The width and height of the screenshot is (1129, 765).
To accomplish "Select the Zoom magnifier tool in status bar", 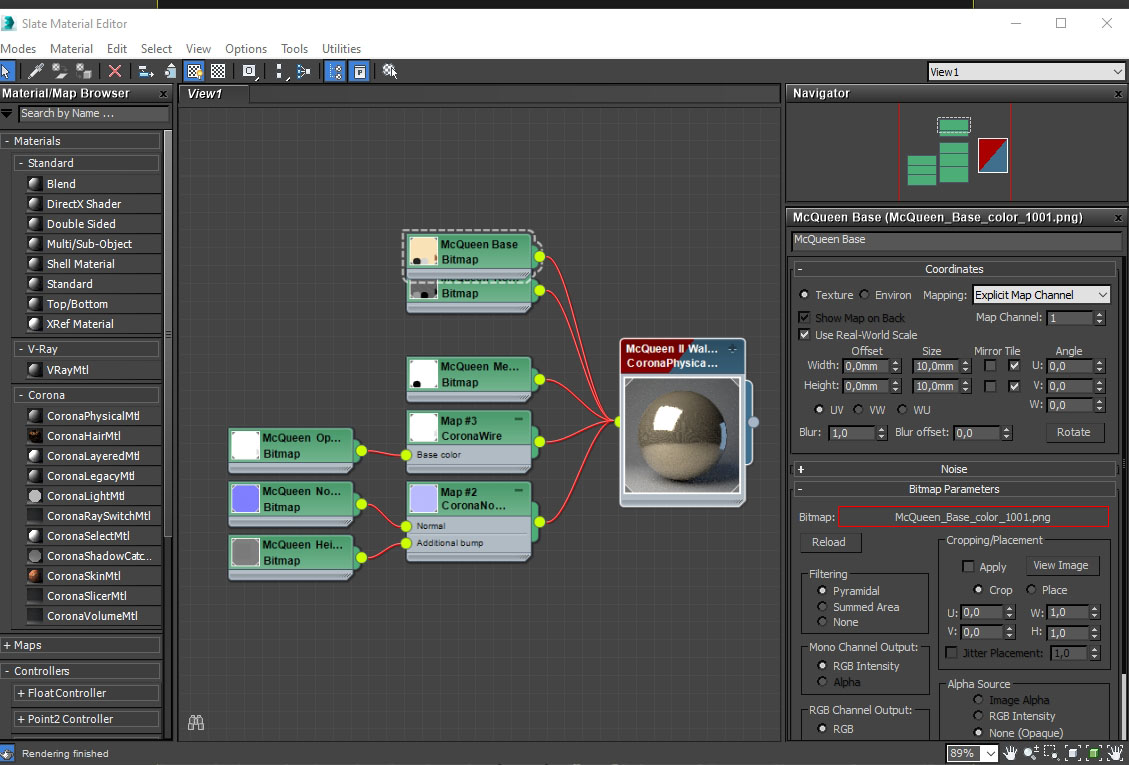I will [x=1032, y=753].
